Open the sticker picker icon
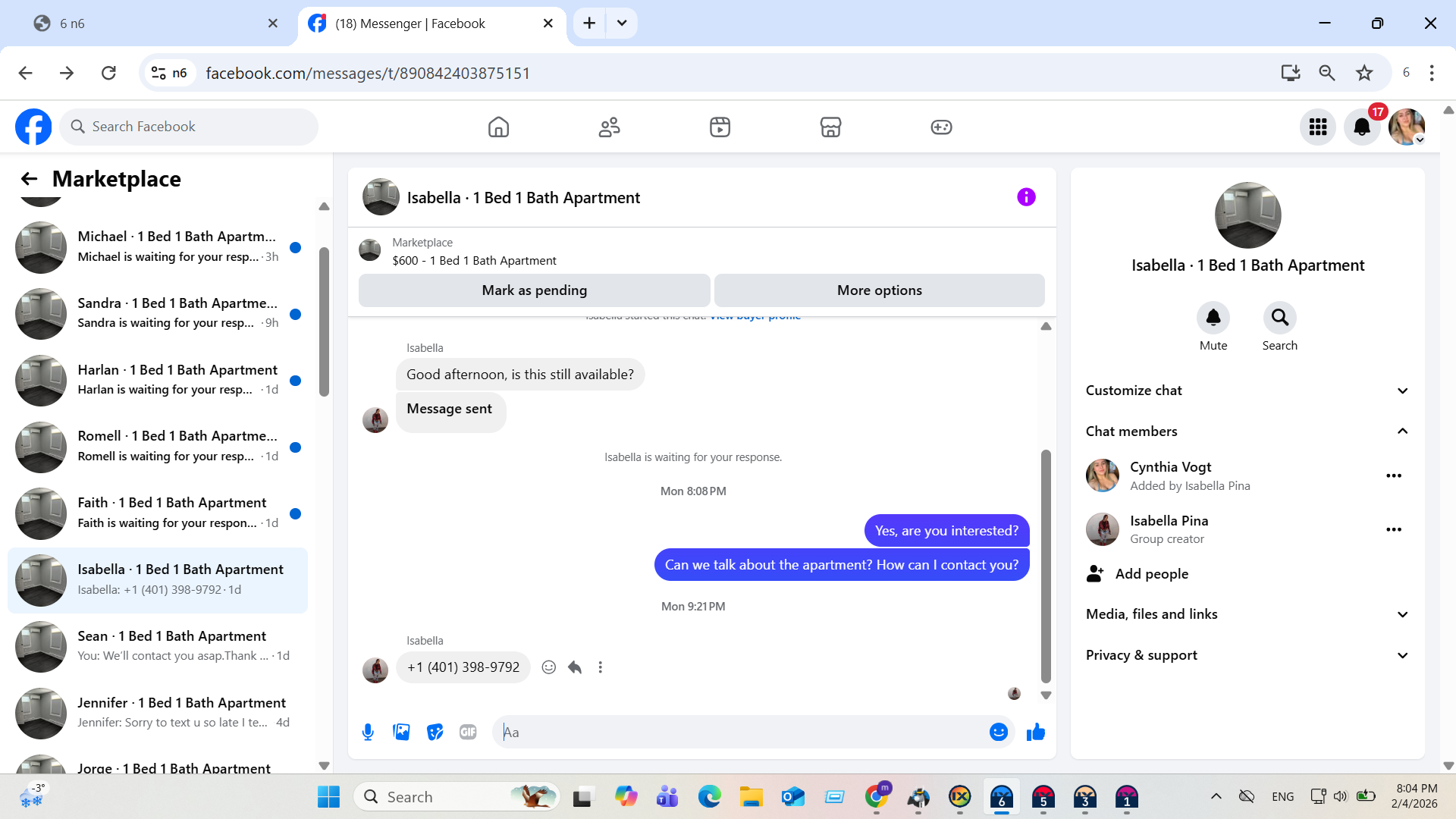The width and height of the screenshot is (1456, 819). coord(435,732)
